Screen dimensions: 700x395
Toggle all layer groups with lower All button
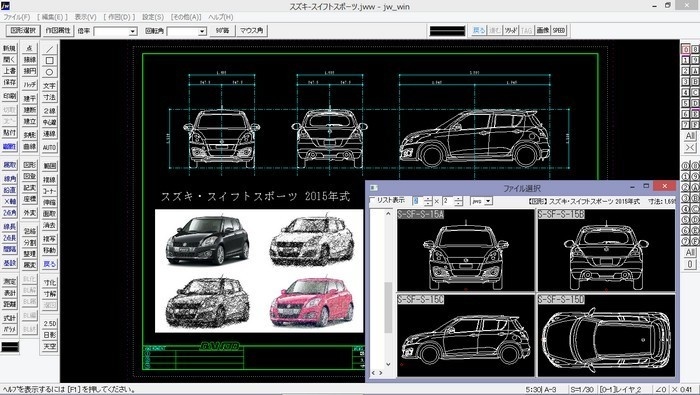pyautogui.click(x=690, y=253)
